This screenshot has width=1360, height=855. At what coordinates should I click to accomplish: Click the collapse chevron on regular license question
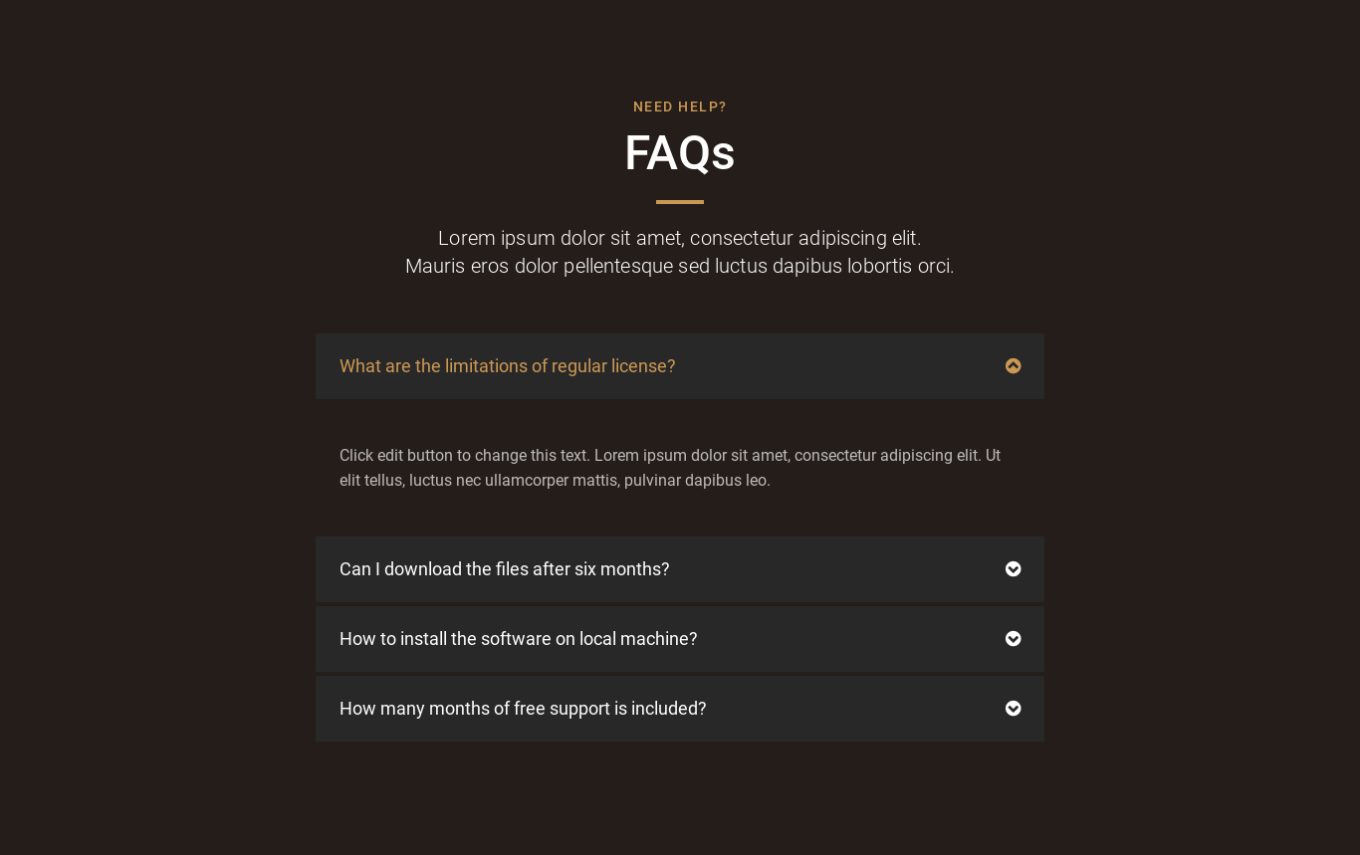click(x=1013, y=366)
